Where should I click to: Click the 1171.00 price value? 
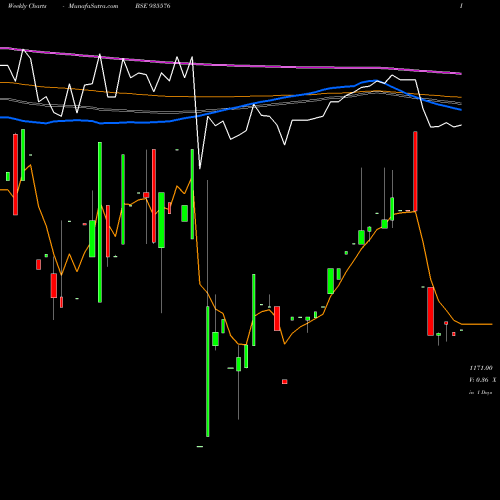(481, 368)
